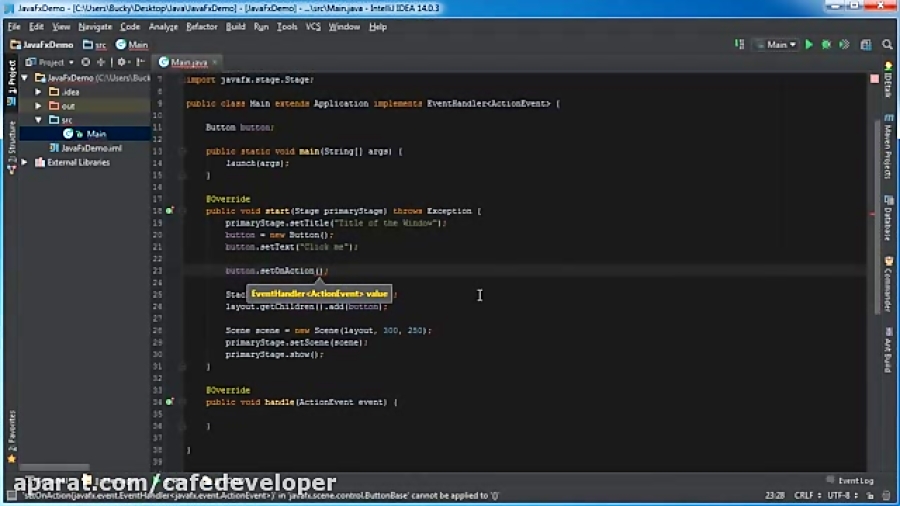Screen dimensions: 900x506
Task: Click the hector inspections icon in status bar
Action: pyautogui.click(x=886, y=495)
